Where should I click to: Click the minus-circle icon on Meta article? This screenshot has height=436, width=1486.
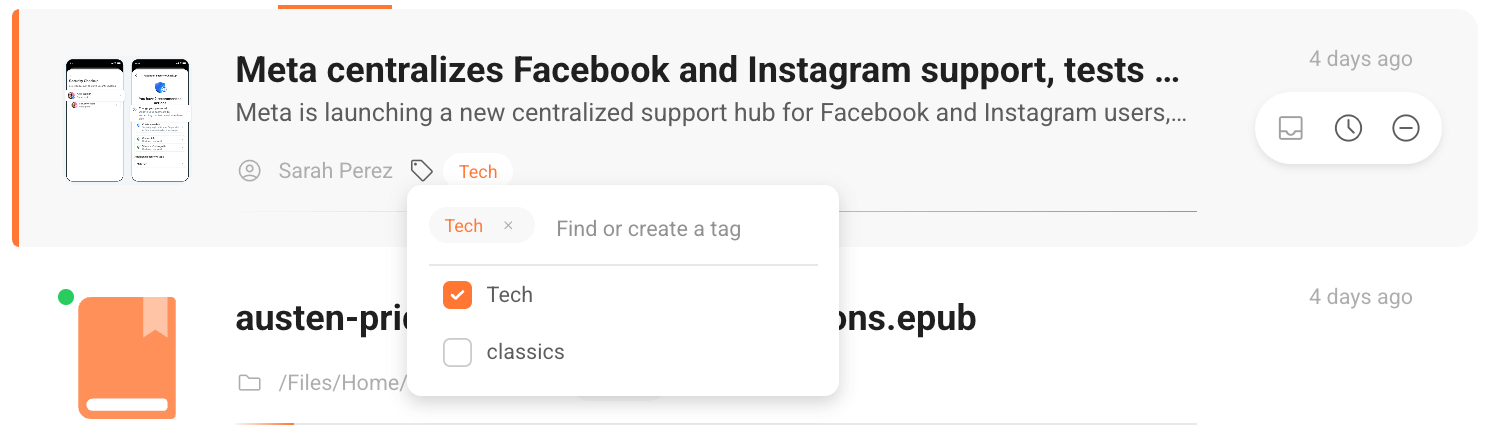1406,128
